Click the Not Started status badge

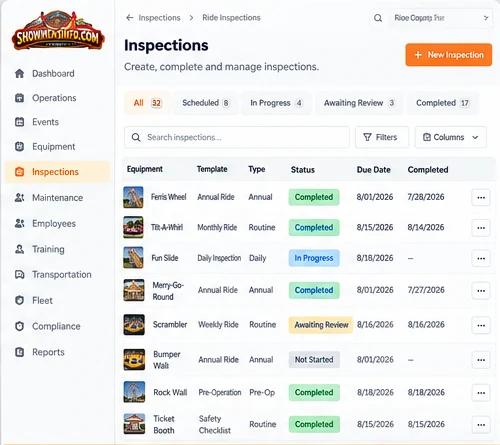point(314,359)
